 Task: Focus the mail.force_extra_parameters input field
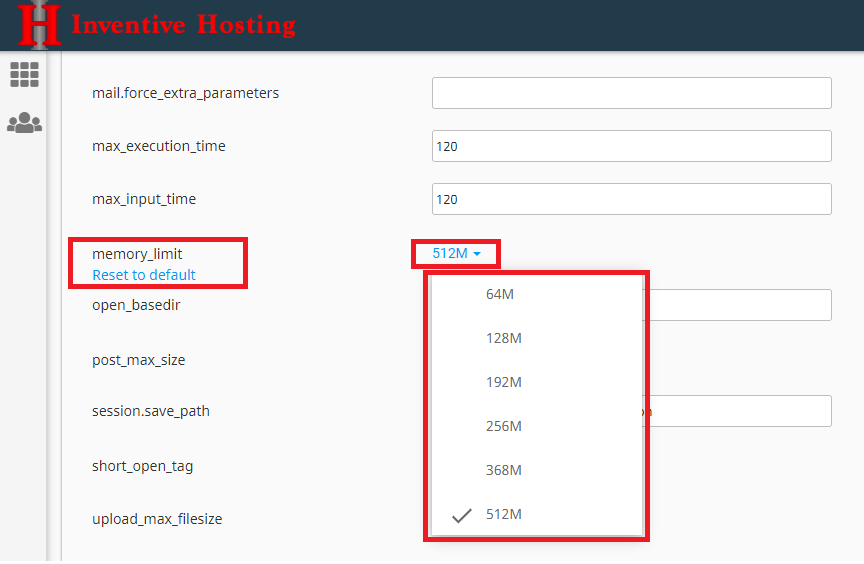point(631,93)
